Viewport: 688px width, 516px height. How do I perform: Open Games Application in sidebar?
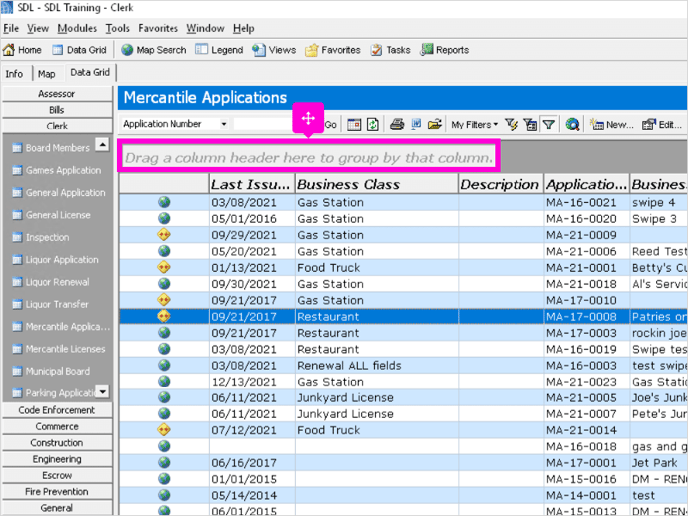click(x=57, y=170)
